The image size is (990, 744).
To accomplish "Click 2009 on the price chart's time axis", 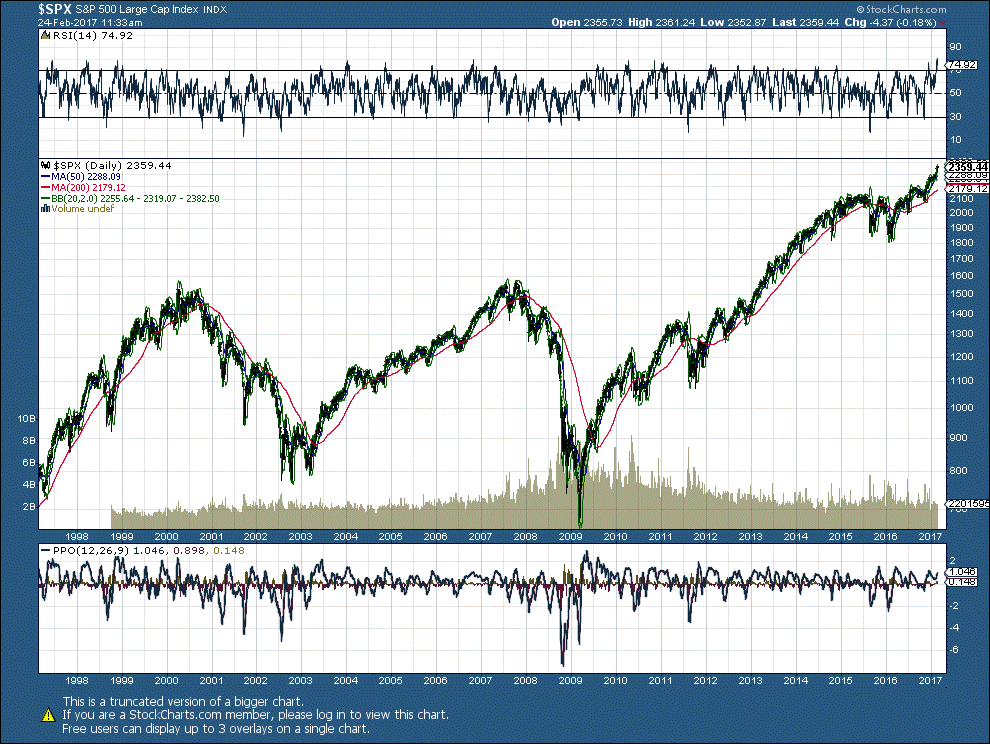I will coord(570,537).
